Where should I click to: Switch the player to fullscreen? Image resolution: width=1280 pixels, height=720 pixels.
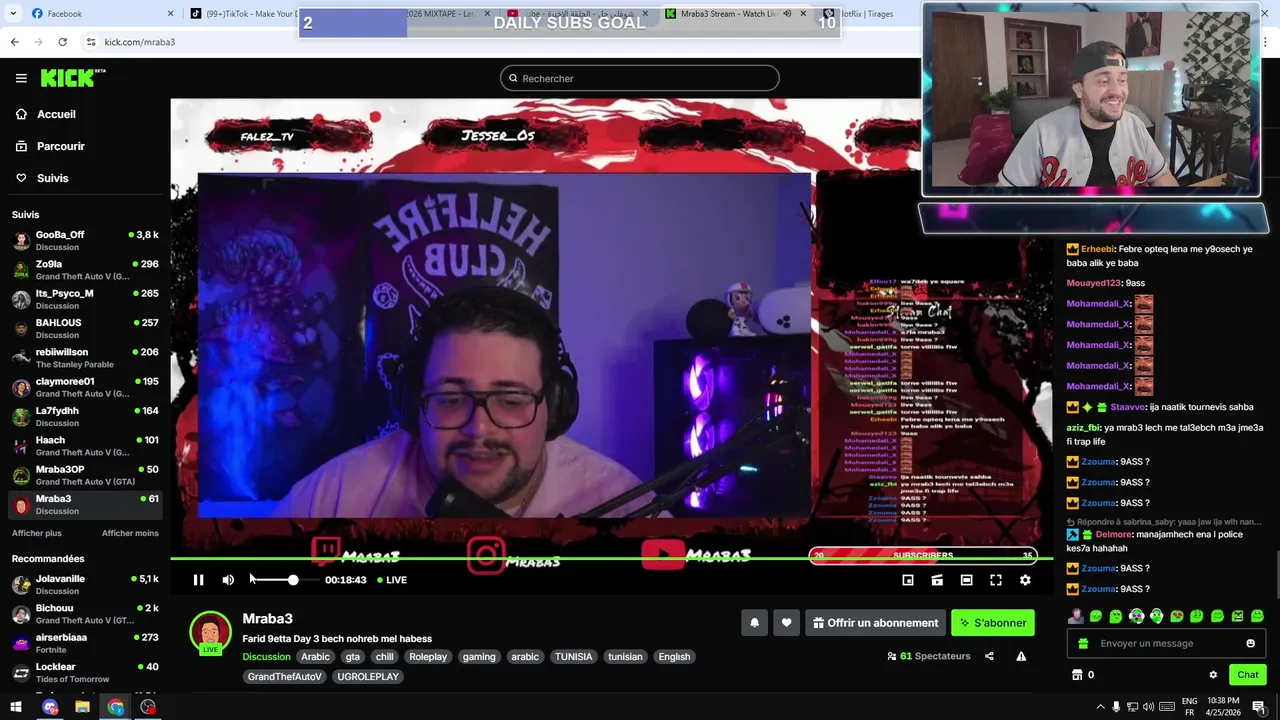click(x=996, y=580)
